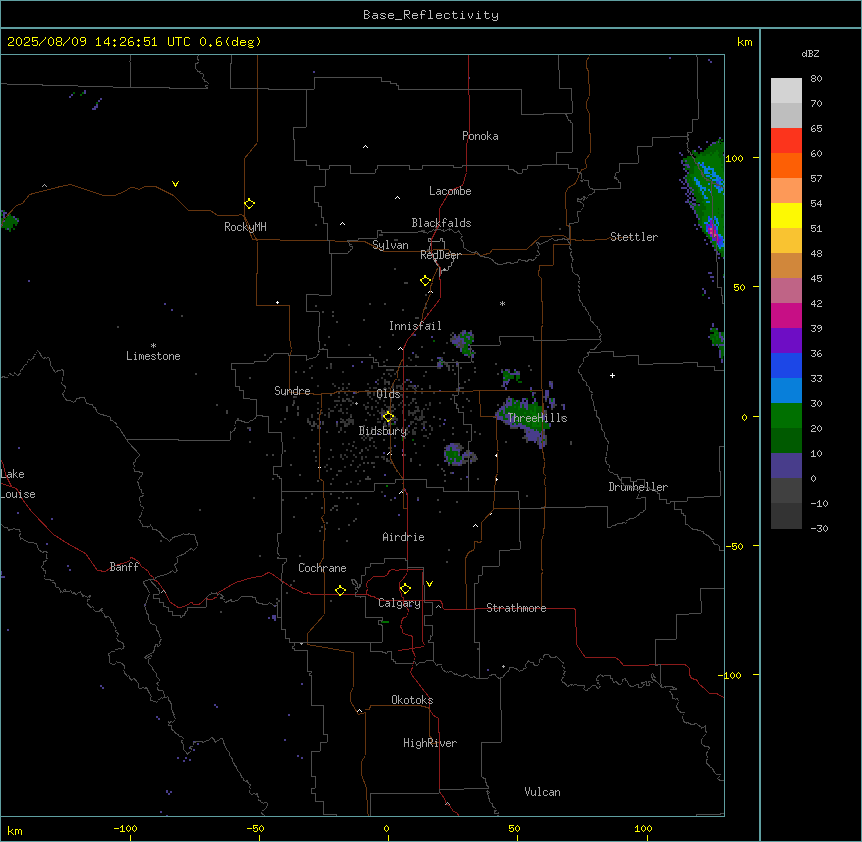862x842 pixels.
Task: Select the lightest gray 70-80 dBZ swatch
Action: point(786,91)
